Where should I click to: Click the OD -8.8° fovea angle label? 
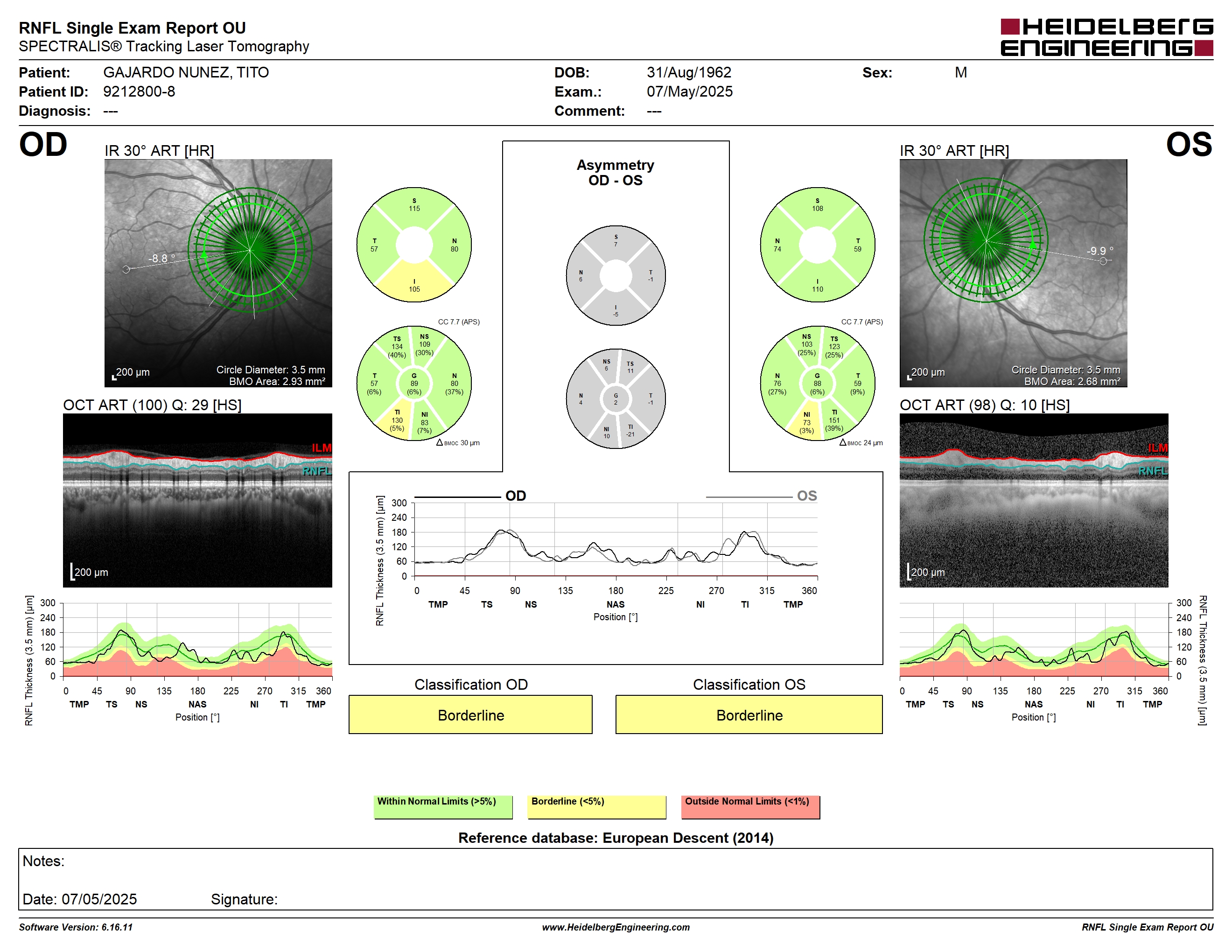[x=162, y=259]
